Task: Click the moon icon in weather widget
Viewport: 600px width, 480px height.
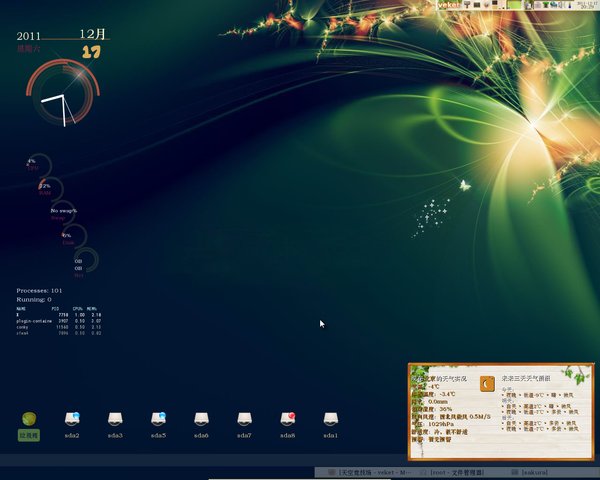Action: click(x=486, y=382)
